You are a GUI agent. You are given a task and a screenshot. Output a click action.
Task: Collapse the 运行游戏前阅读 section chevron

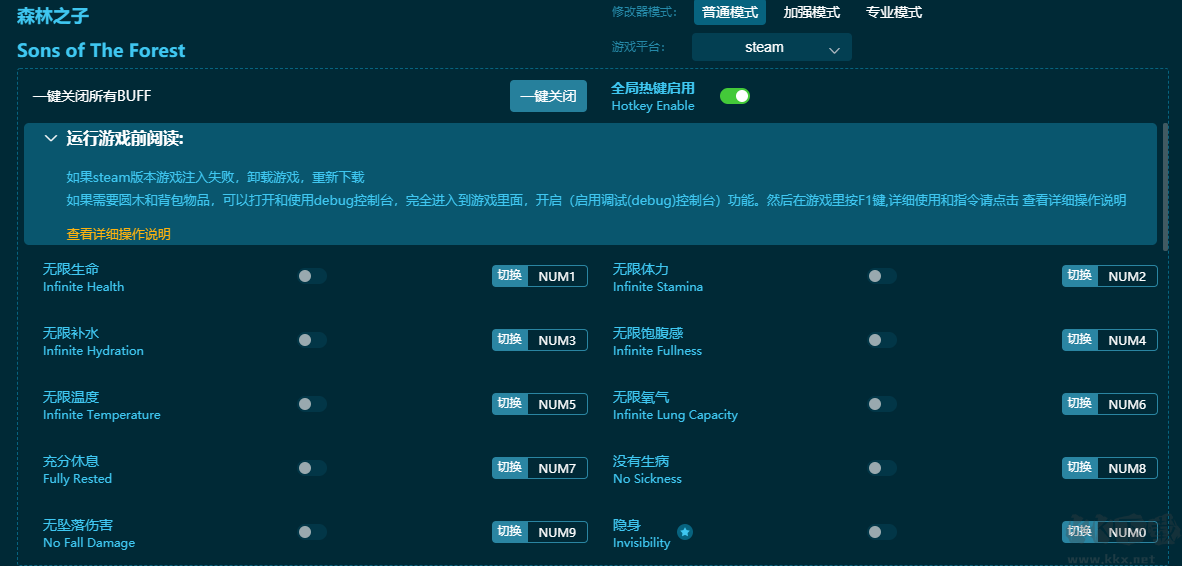[51, 139]
